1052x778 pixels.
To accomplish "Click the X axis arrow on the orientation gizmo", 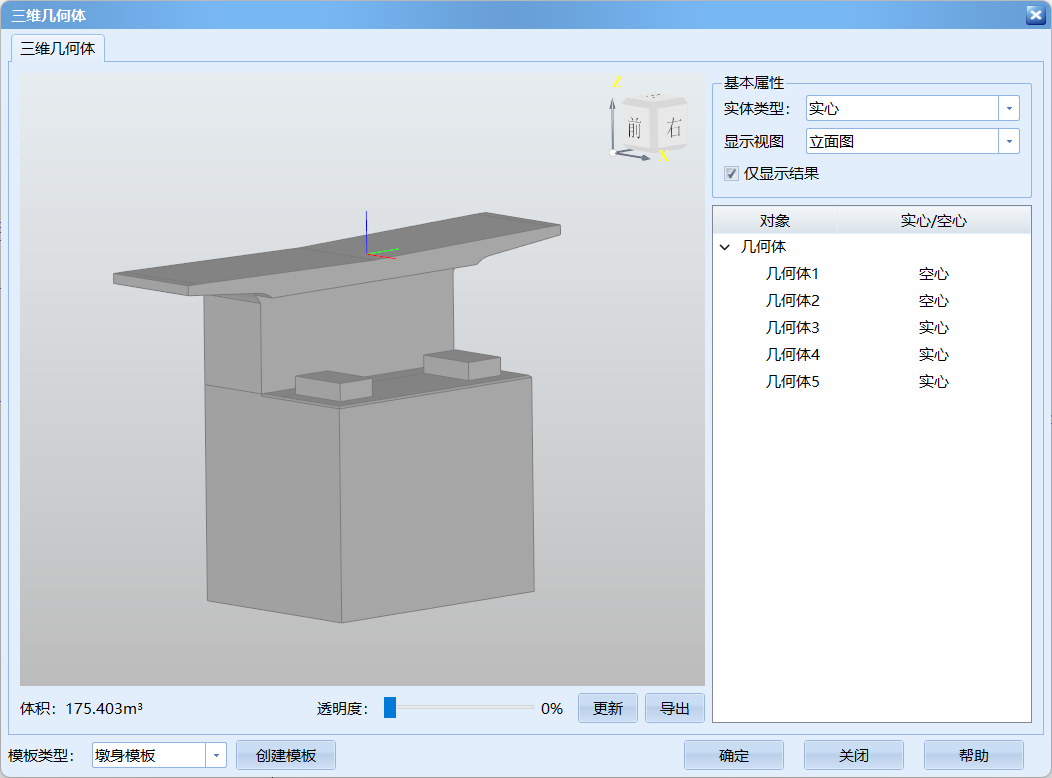I will click(x=644, y=156).
